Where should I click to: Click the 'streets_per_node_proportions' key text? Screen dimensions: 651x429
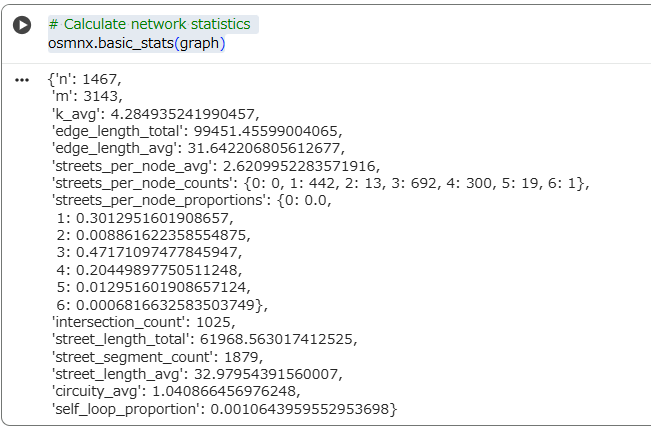click(x=158, y=201)
